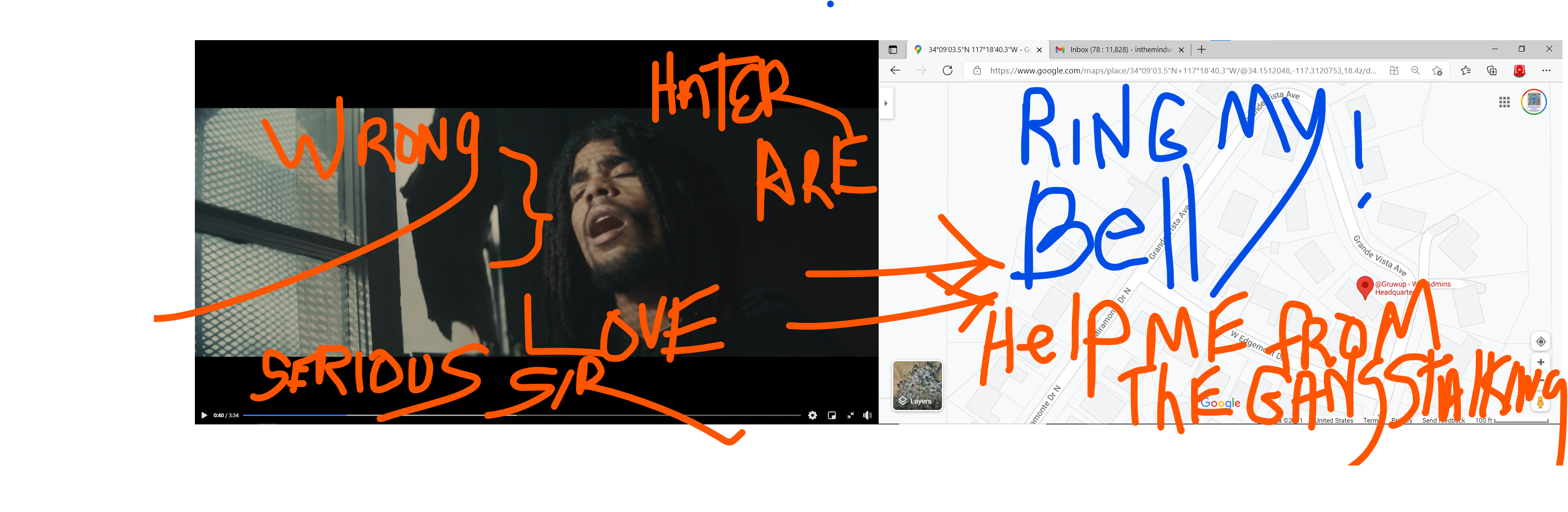Open the page zoom control in address bar

point(1415,70)
